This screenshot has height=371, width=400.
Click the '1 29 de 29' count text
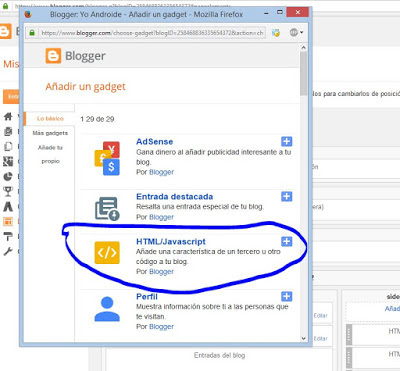pos(97,119)
